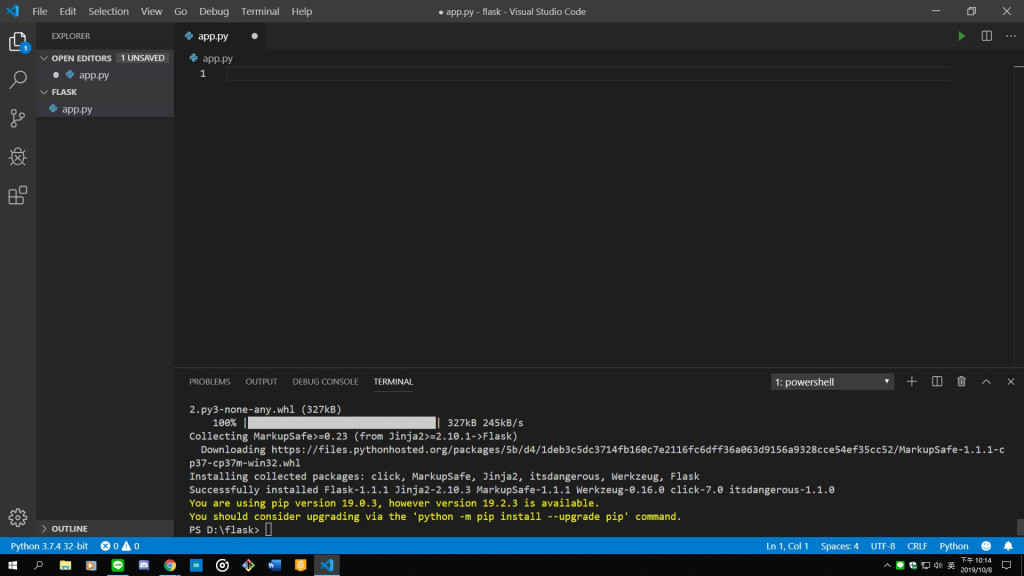Open the Help menu
The image size is (1024, 576).
click(302, 11)
